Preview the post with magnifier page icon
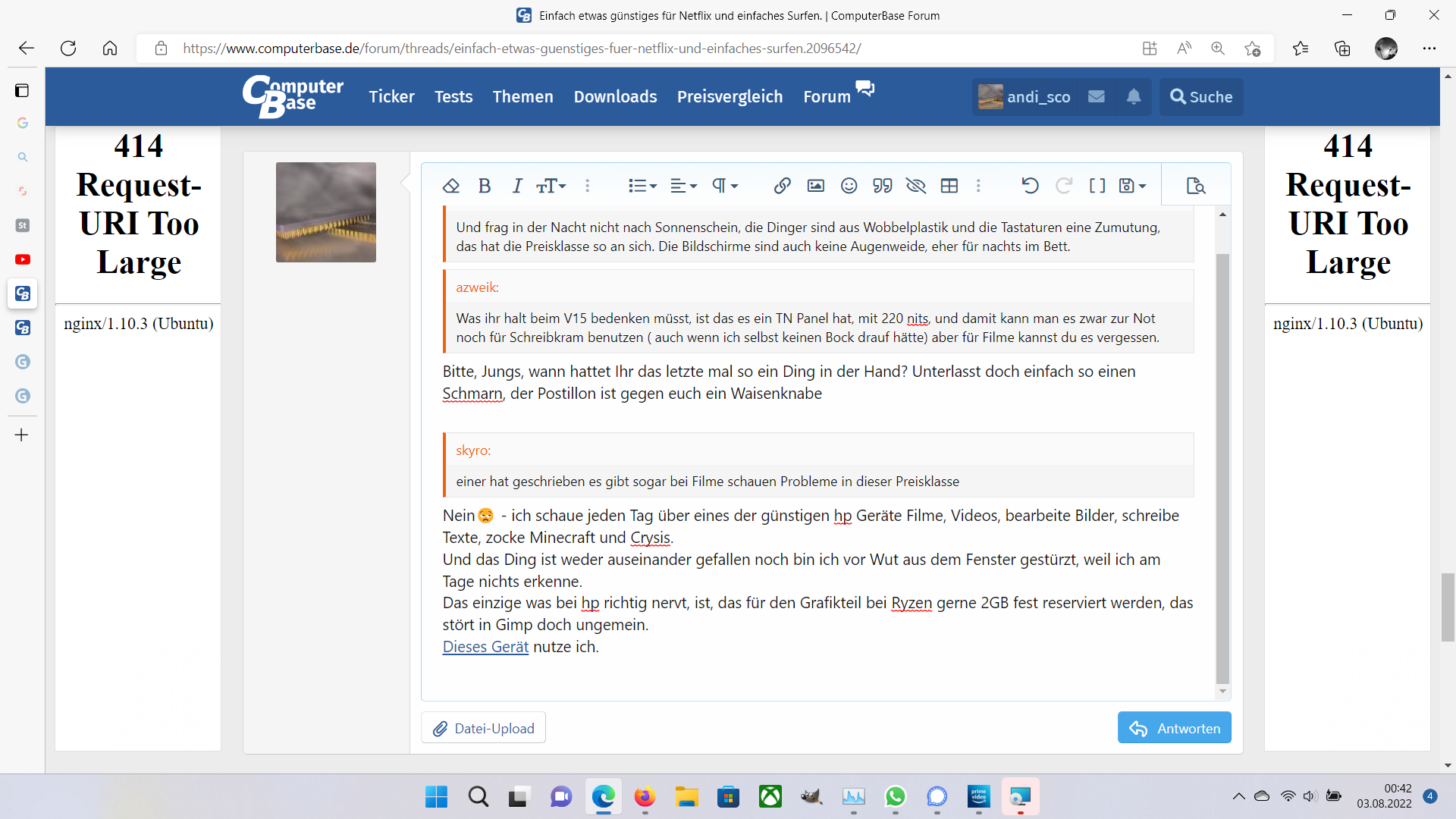The width and height of the screenshot is (1456, 819). pyautogui.click(x=1196, y=186)
